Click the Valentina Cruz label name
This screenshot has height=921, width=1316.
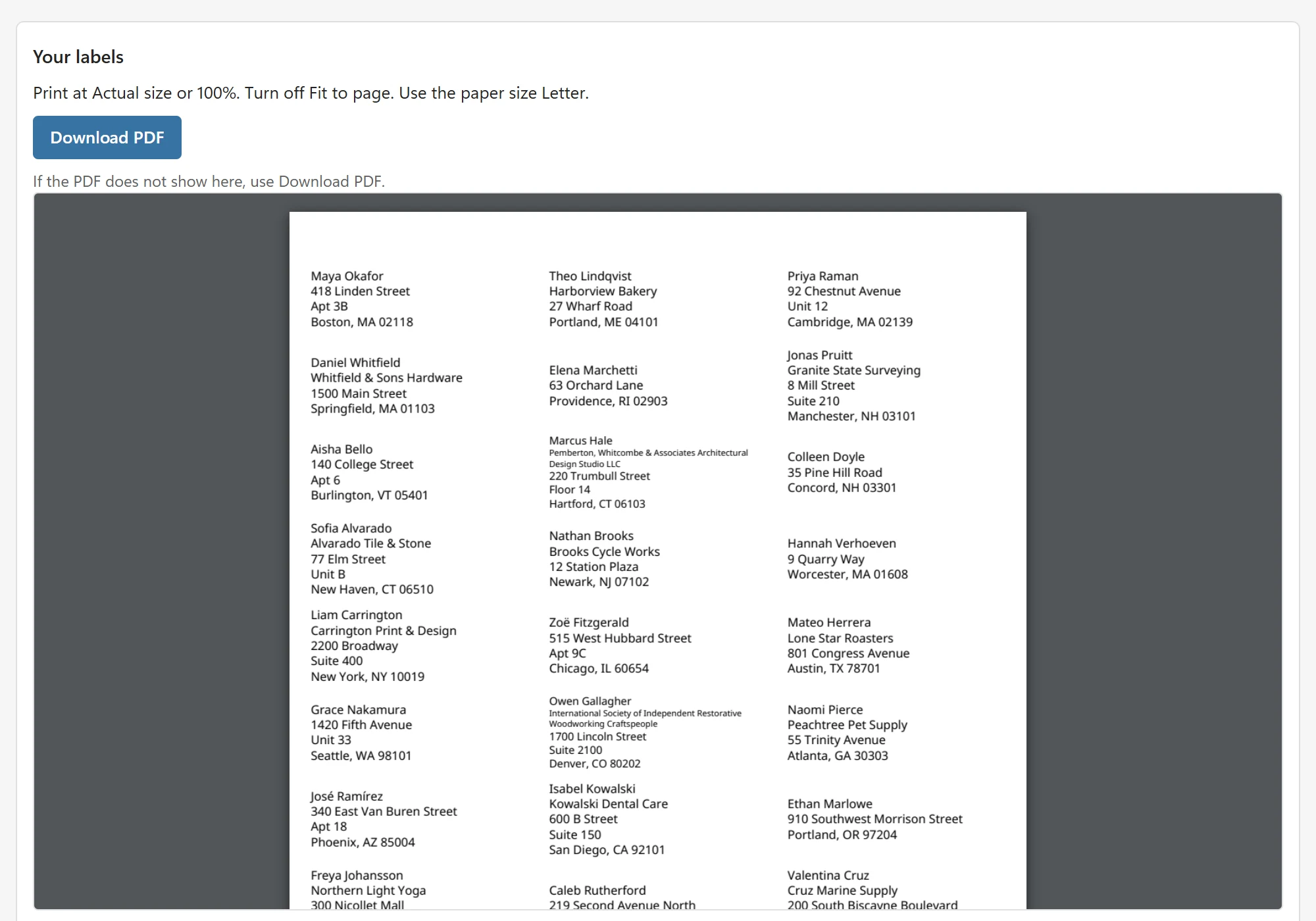(828, 876)
